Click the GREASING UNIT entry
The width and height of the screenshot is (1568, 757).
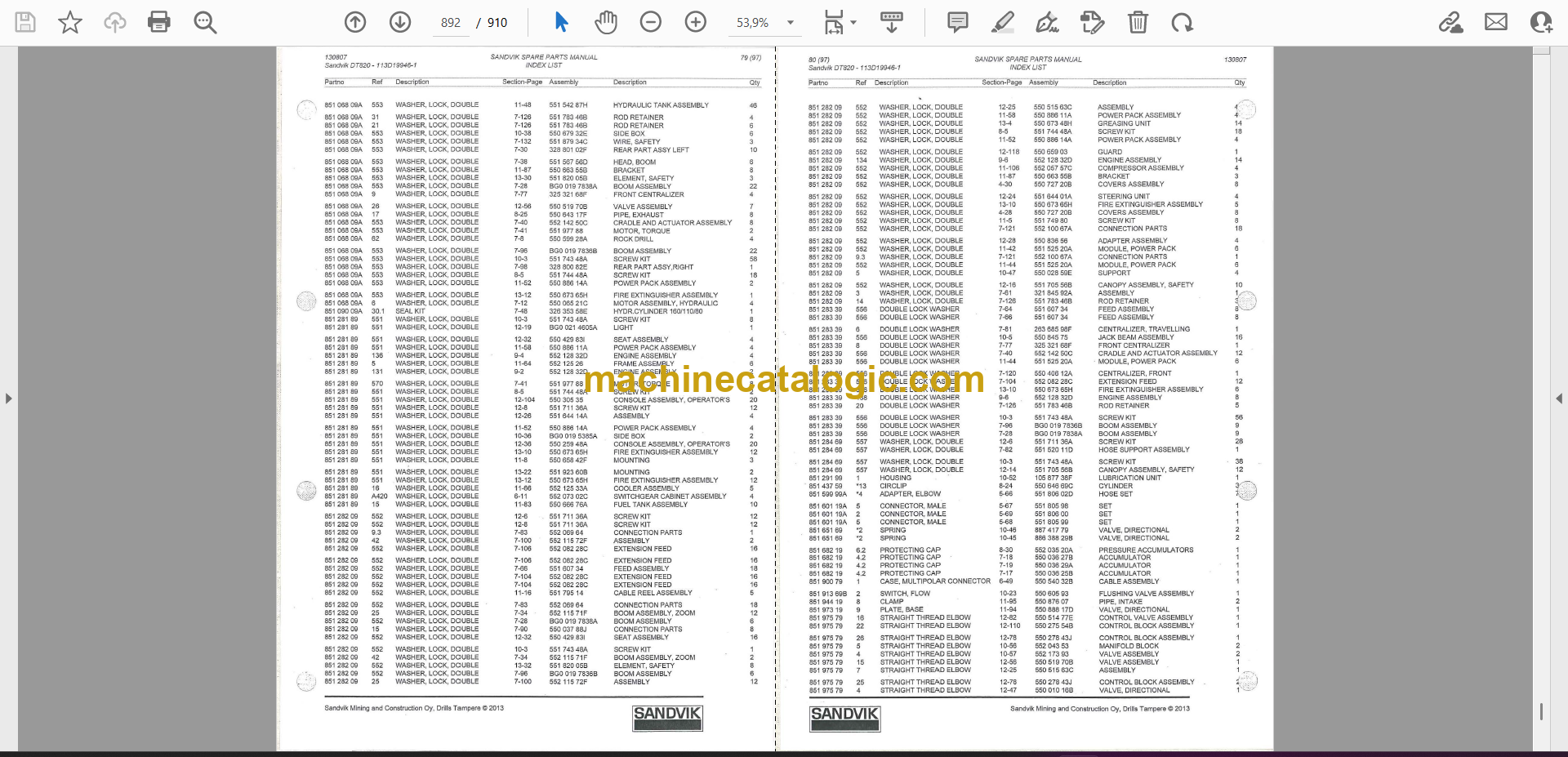point(1124,123)
